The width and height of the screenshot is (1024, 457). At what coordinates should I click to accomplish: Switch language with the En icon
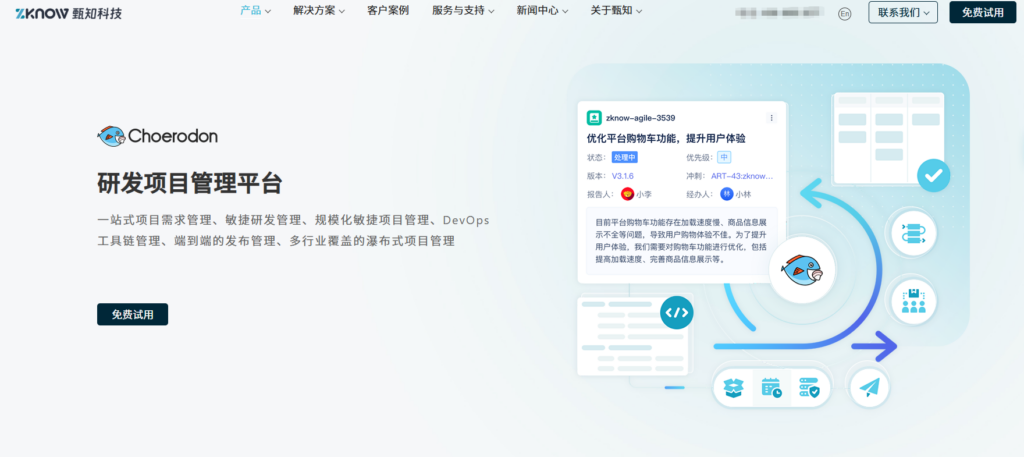[x=844, y=13]
